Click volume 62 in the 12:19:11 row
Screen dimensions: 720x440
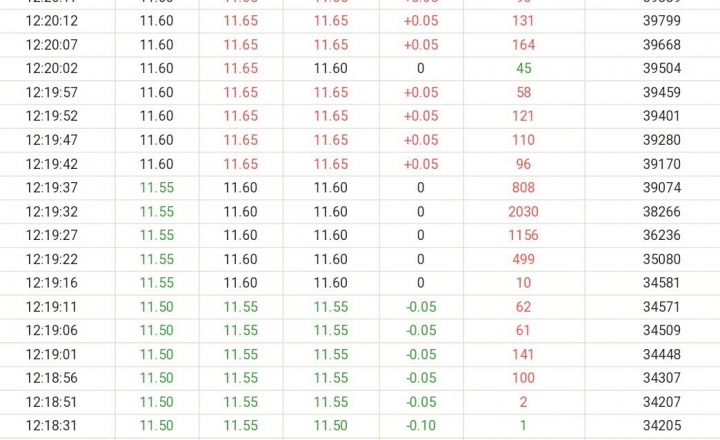(523, 307)
